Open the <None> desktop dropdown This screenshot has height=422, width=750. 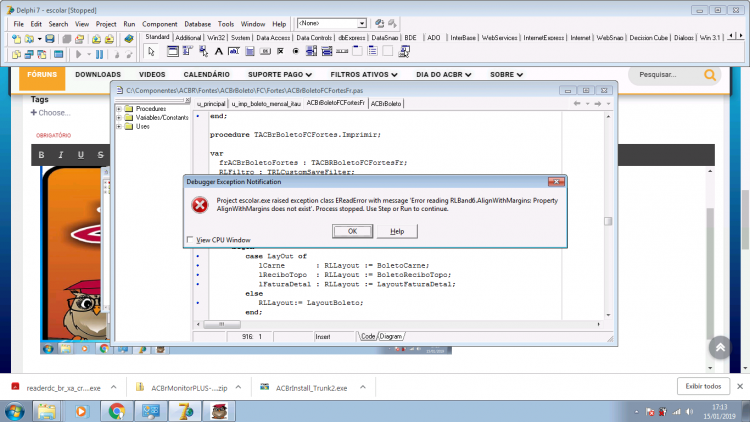point(362,23)
